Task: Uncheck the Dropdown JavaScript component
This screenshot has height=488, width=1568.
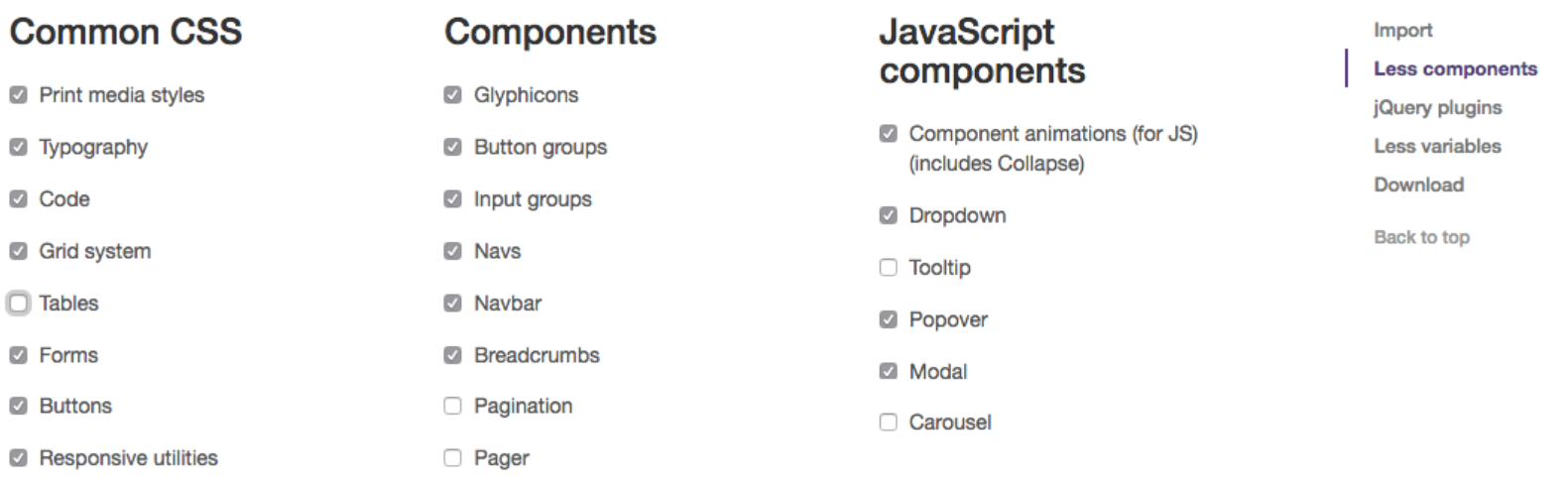Action: pos(888,215)
